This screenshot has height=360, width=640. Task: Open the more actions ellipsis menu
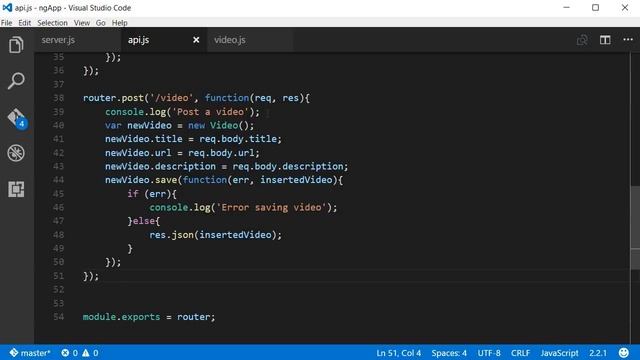628,40
